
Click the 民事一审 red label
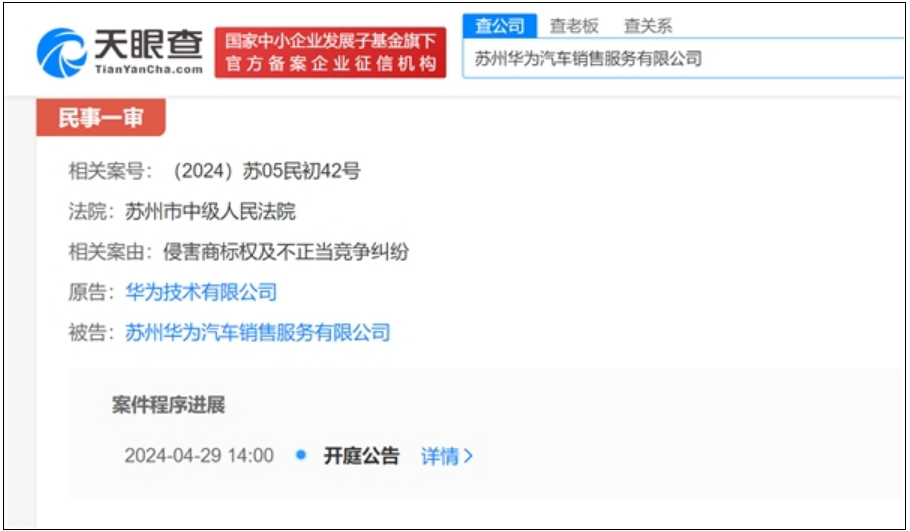(x=101, y=118)
